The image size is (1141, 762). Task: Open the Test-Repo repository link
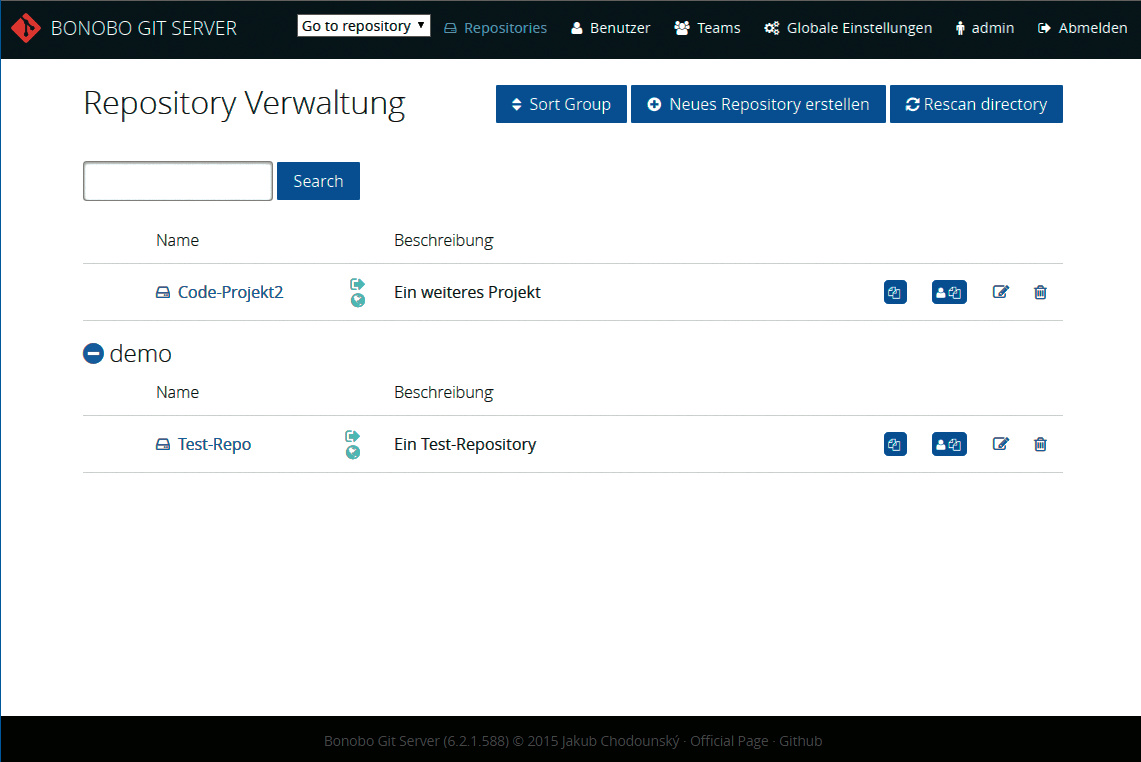(x=214, y=444)
